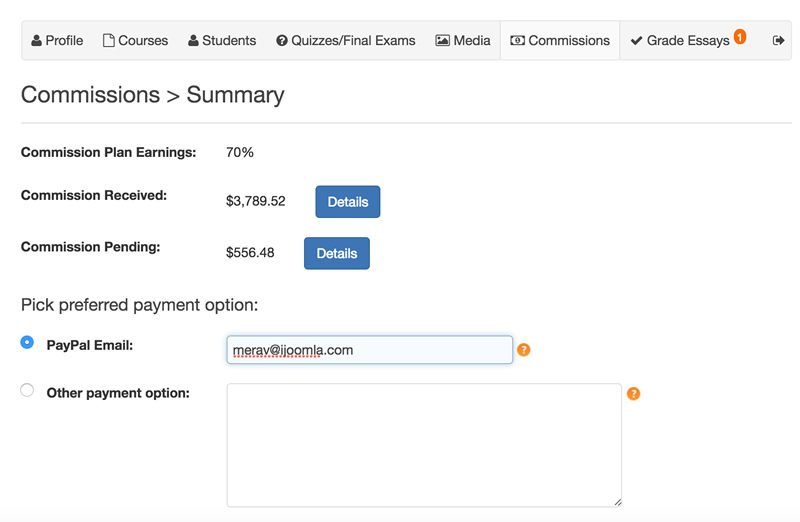
Task: Click the Other payment option label
Action: click(118, 393)
